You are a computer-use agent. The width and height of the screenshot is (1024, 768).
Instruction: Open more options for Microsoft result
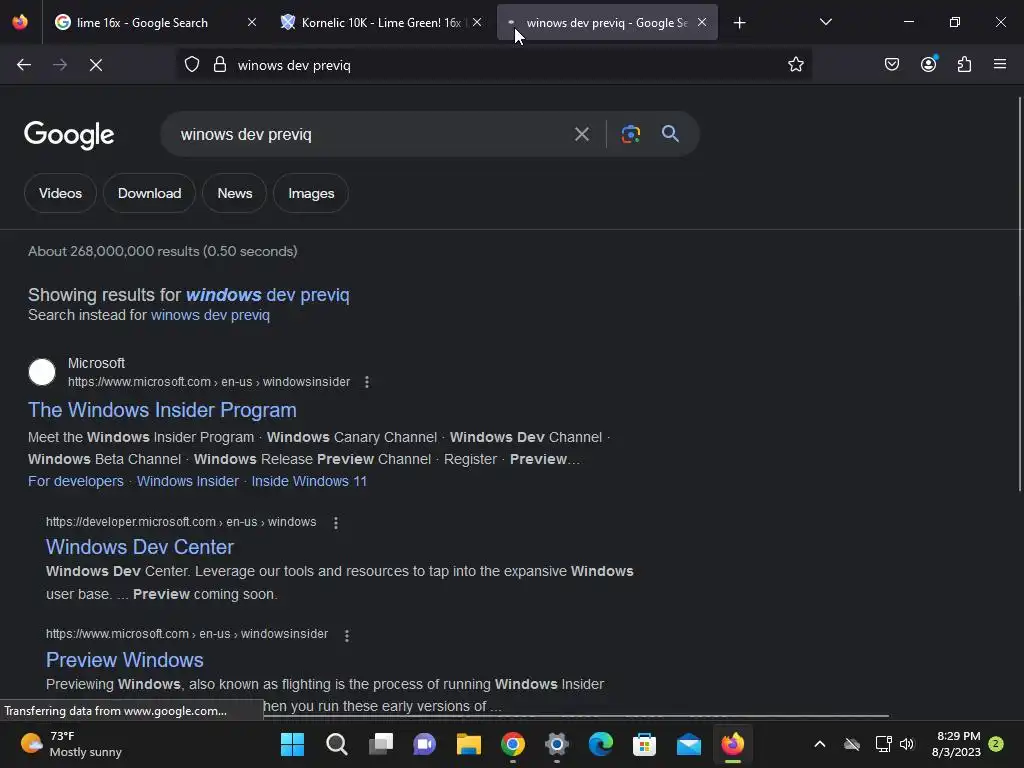coord(367,382)
